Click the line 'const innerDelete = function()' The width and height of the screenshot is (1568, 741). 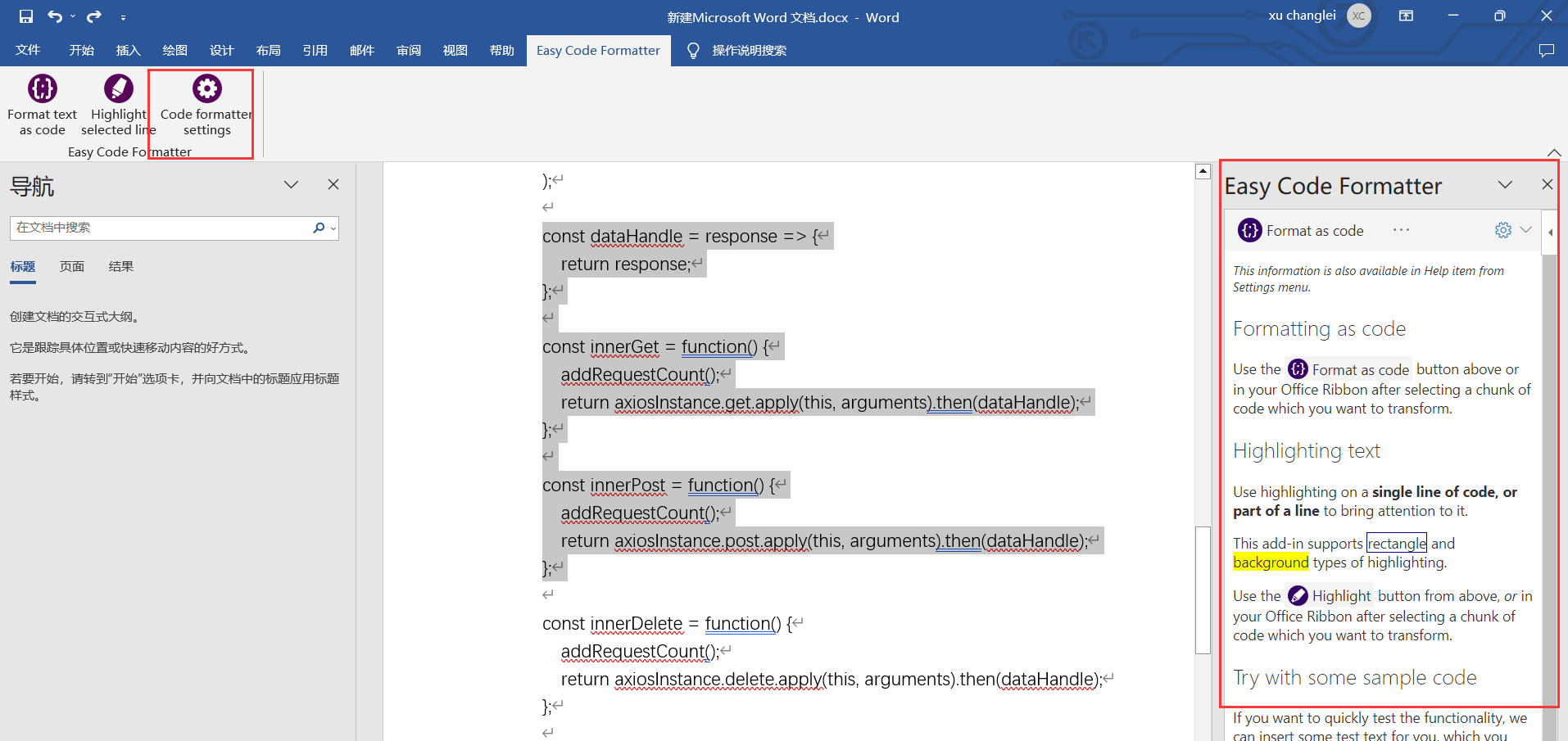click(x=673, y=624)
